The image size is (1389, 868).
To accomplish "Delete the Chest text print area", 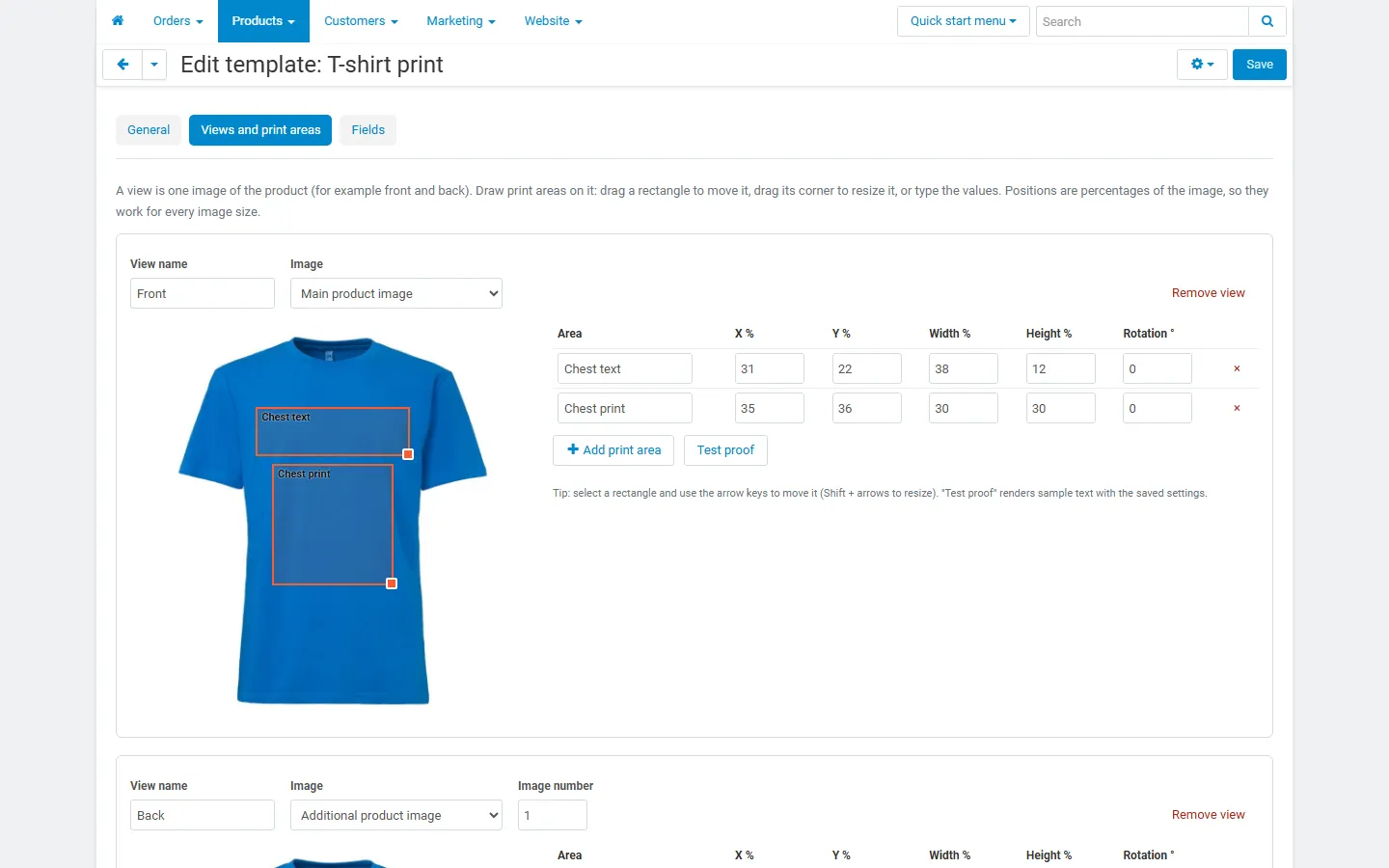I will tap(1237, 368).
